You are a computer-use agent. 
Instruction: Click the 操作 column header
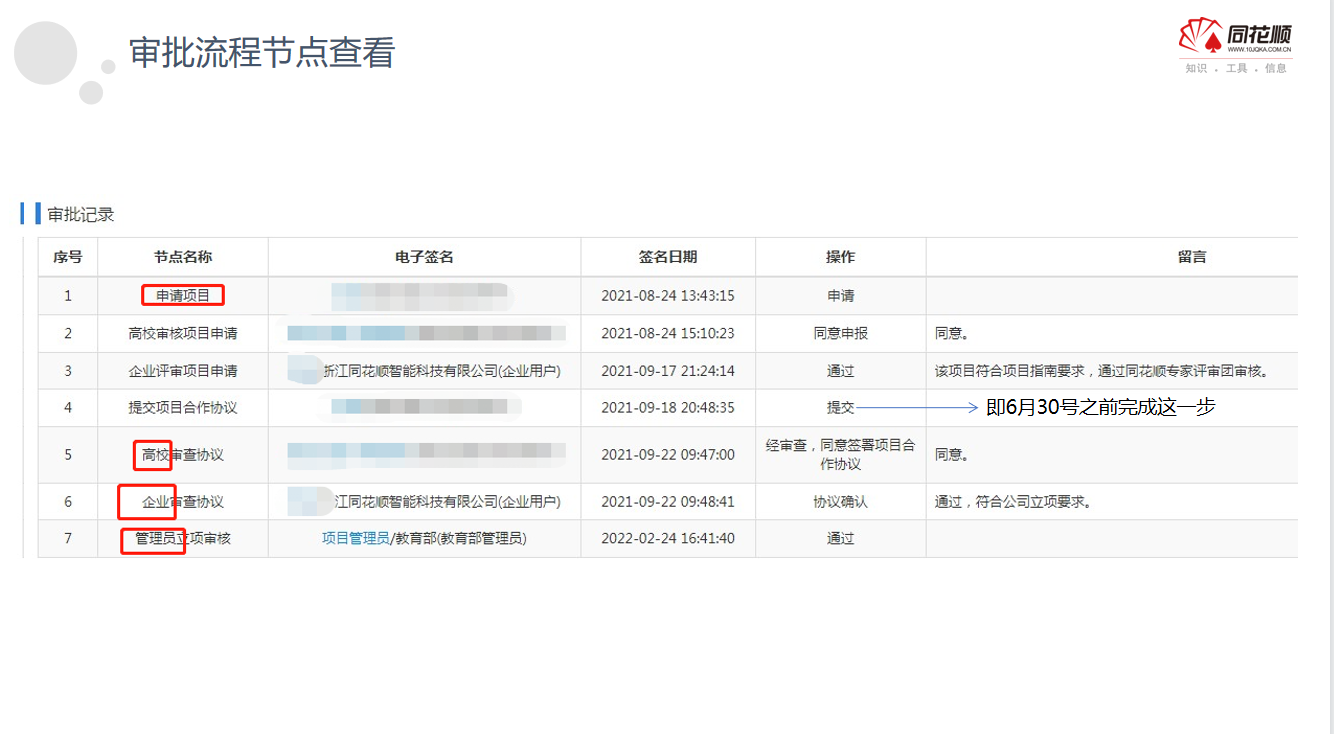(x=840, y=257)
